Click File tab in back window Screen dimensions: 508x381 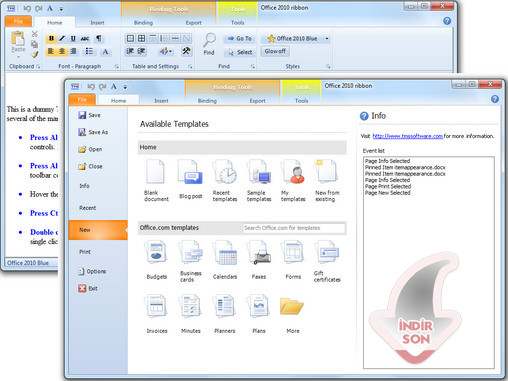18,21
